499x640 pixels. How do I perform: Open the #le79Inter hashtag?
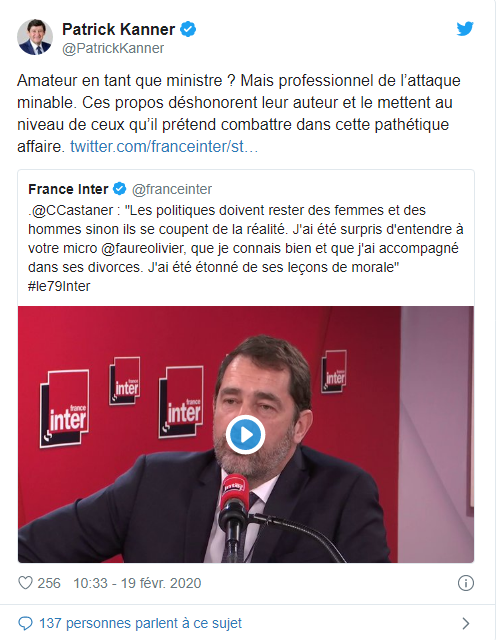59,286
